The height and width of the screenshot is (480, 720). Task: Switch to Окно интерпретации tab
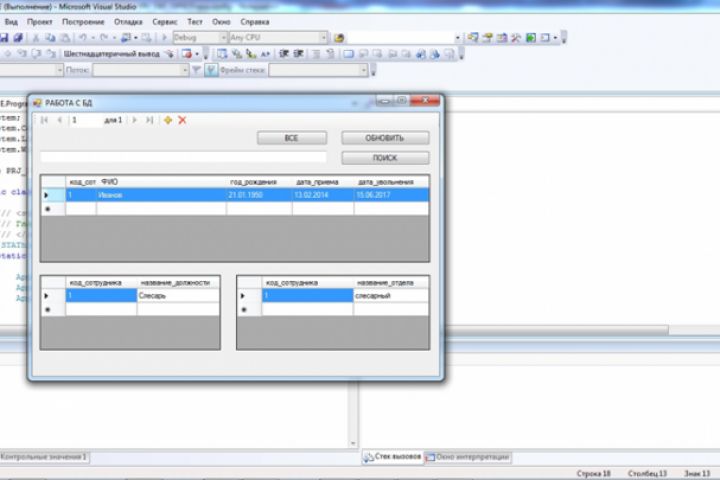coord(467,457)
